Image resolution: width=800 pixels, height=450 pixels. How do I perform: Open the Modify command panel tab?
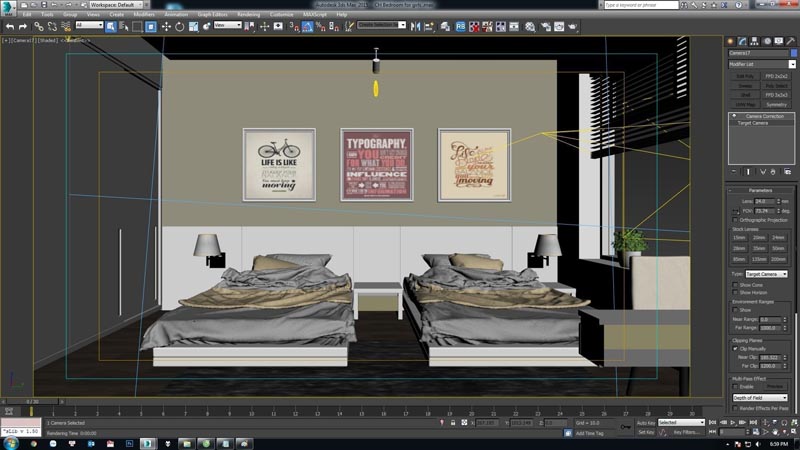(744, 41)
